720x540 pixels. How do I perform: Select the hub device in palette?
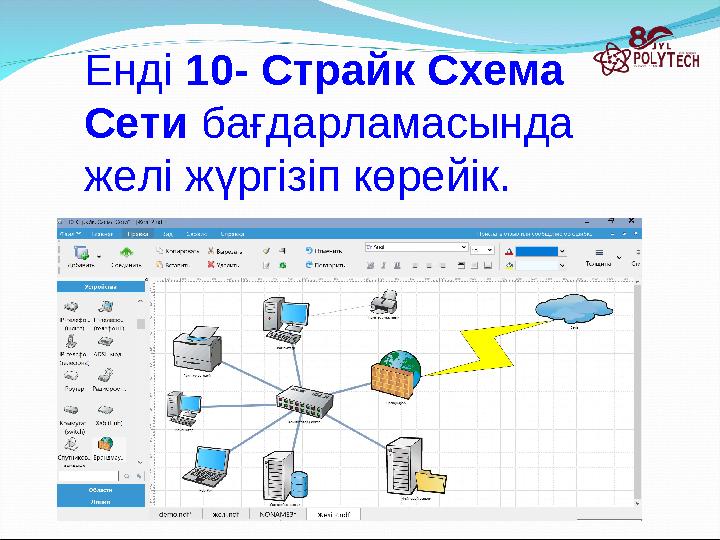tap(107, 415)
